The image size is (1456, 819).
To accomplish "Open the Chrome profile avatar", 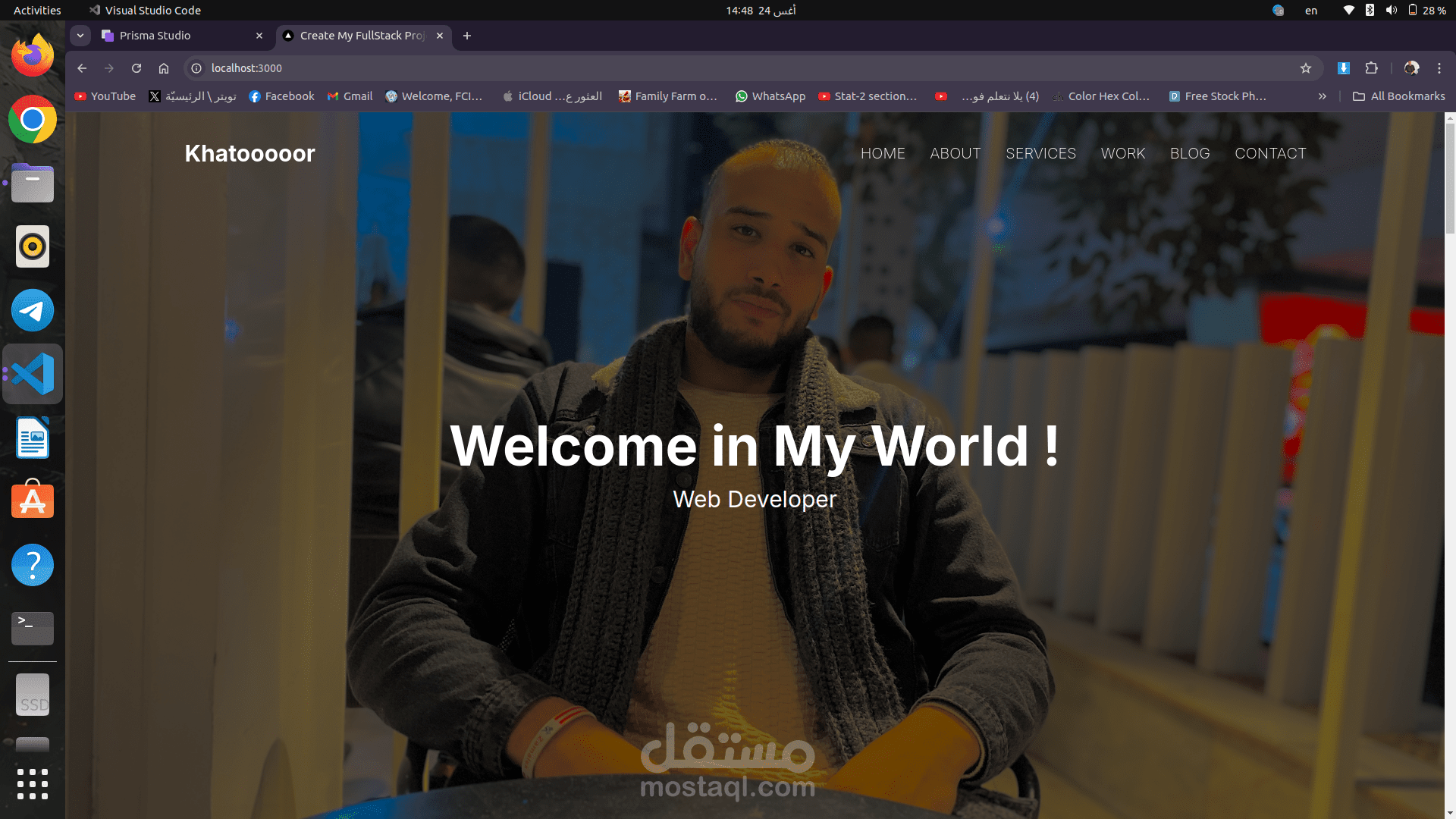I will [x=1411, y=68].
